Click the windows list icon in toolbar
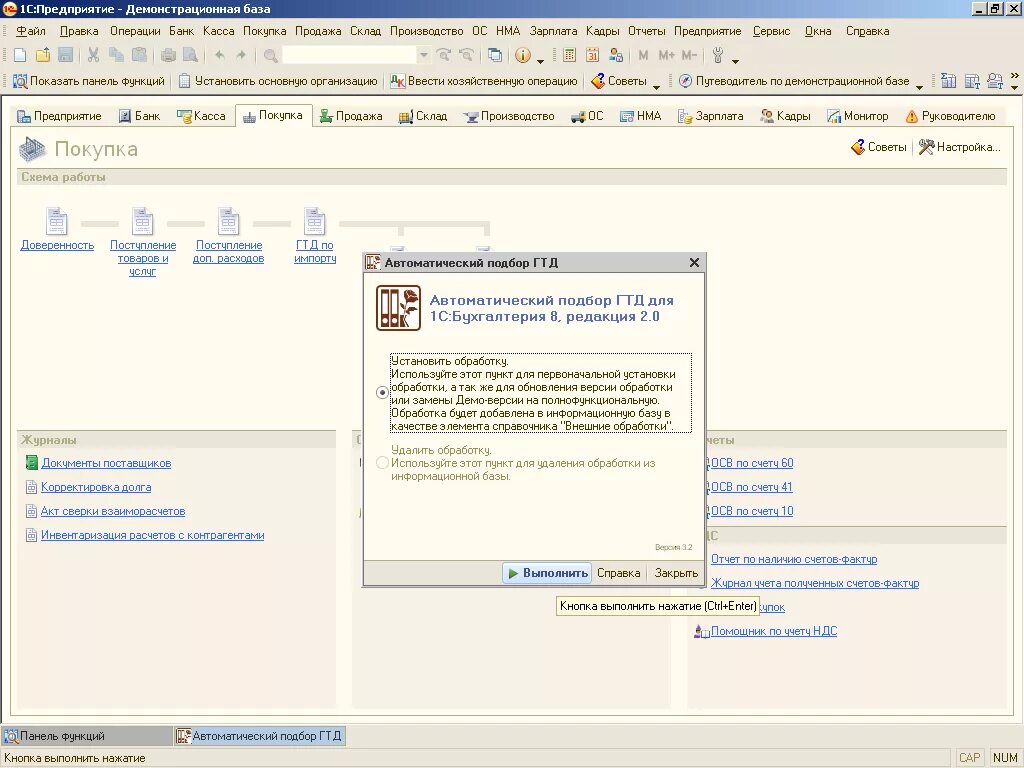 pos(495,56)
